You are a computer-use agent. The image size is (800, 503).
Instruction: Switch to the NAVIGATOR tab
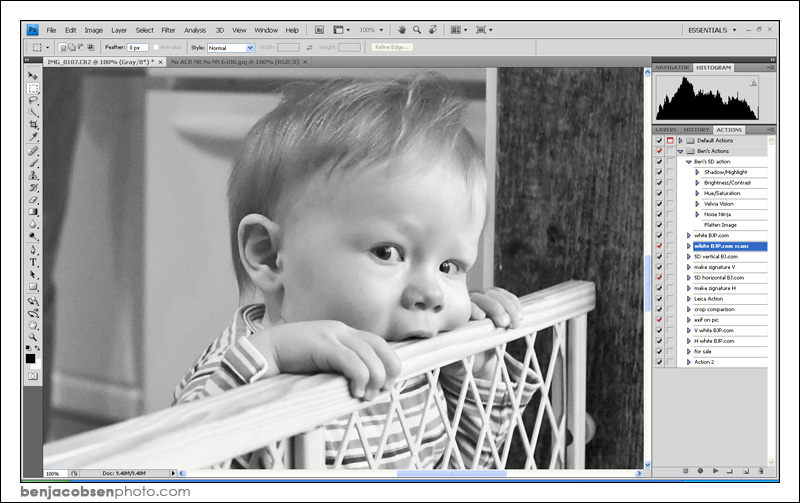coord(672,67)
